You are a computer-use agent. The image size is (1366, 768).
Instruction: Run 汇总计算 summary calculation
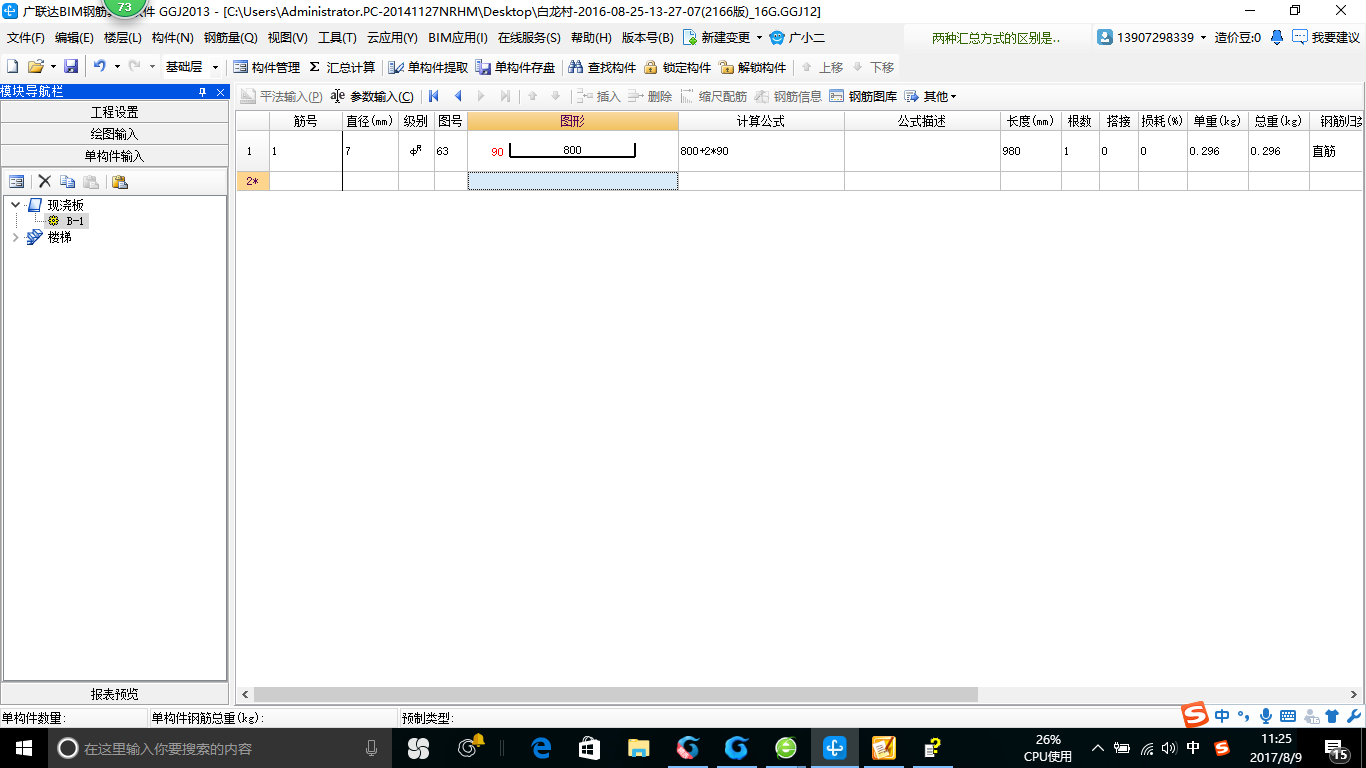(x=342, y=67)
